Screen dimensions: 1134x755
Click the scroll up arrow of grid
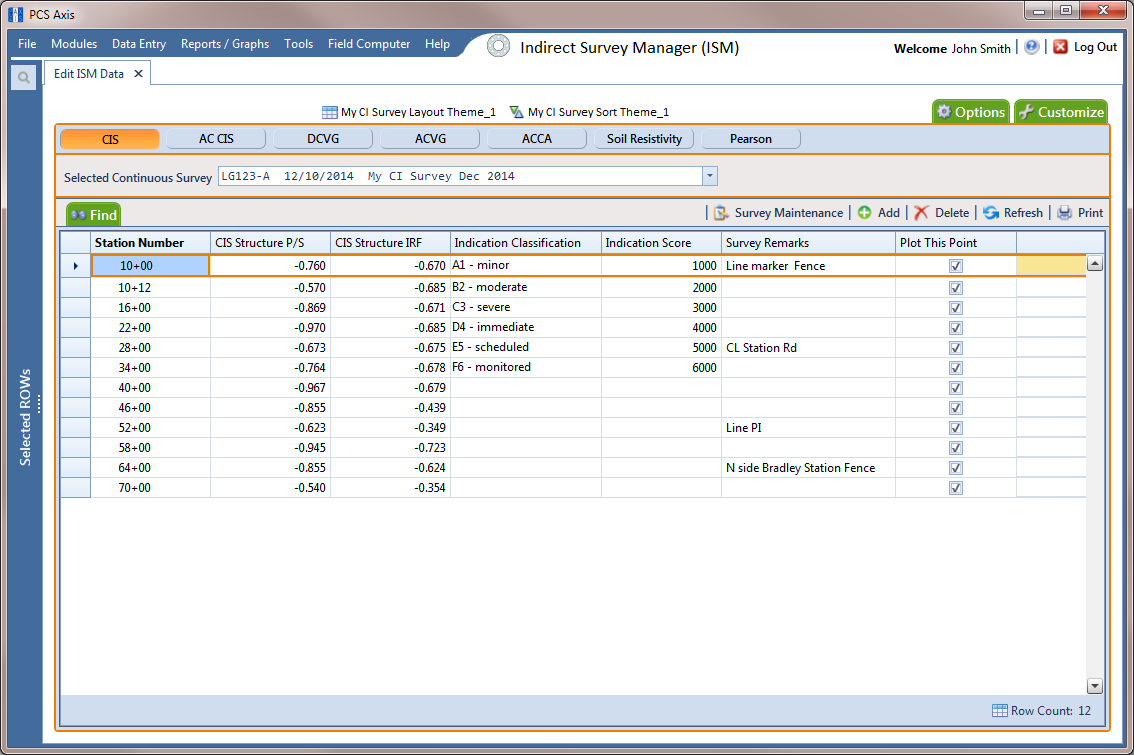(1095, 264)
